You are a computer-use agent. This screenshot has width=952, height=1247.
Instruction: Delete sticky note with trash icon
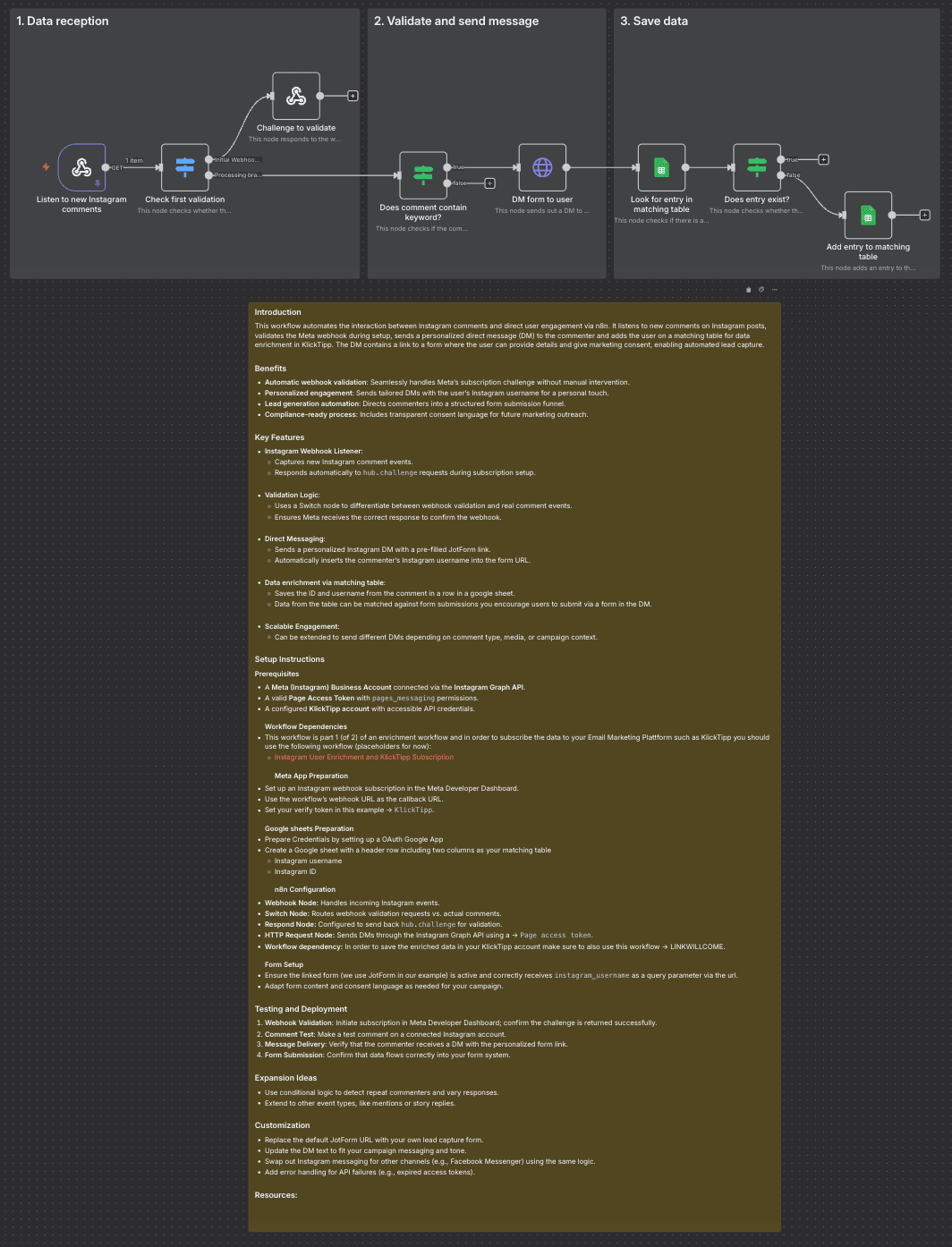749,289
